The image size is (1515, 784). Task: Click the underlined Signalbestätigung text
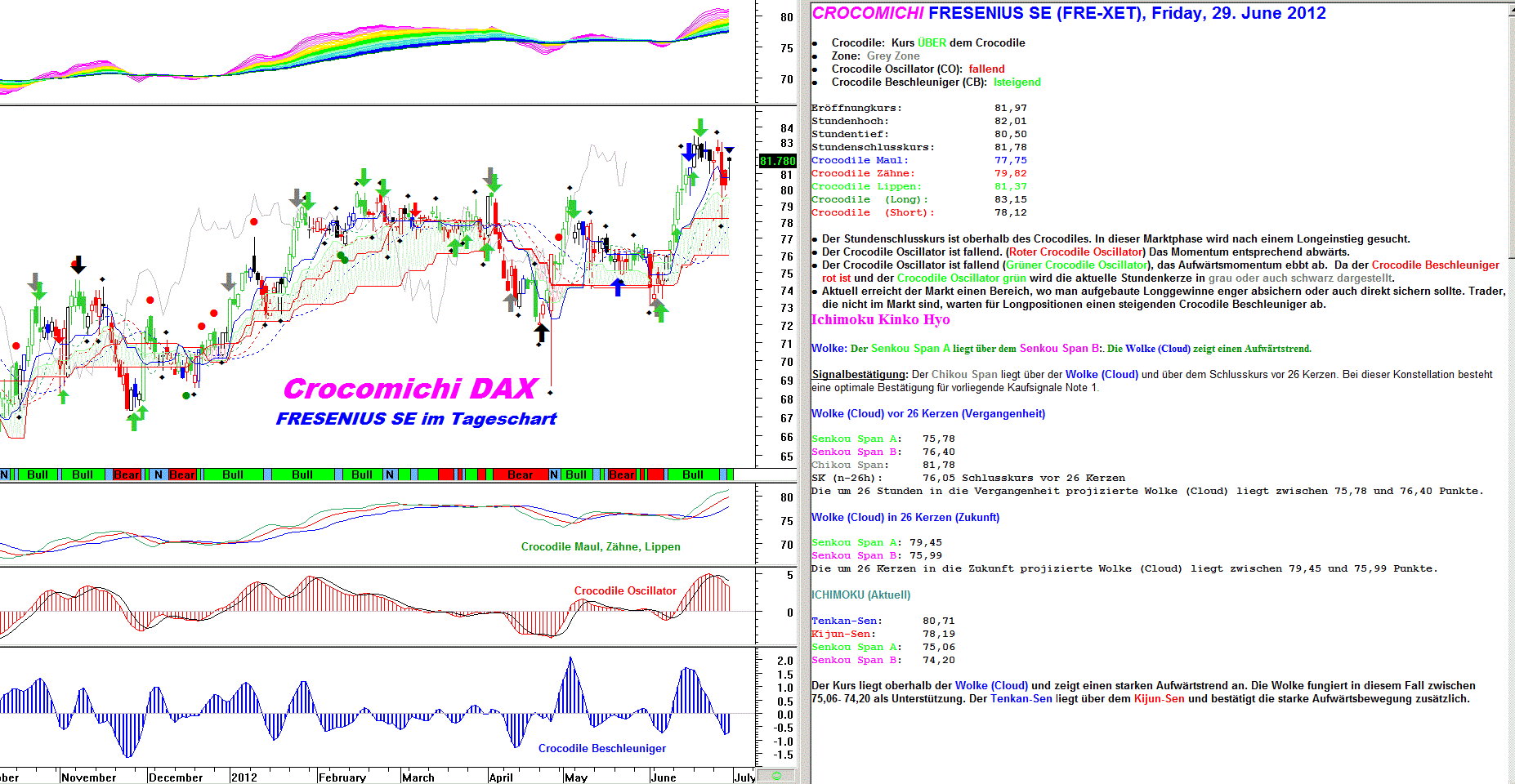pos(859,375)
